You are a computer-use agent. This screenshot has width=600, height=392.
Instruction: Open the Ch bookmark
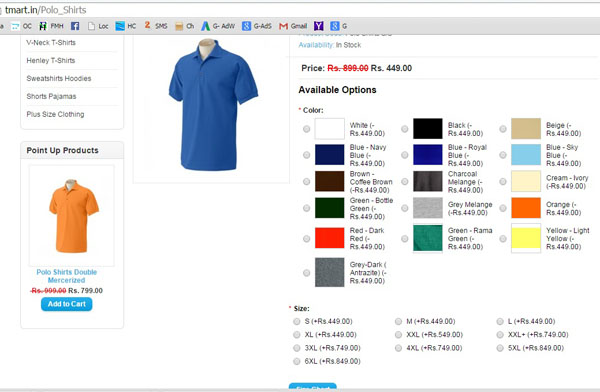(x=184, y=26)
